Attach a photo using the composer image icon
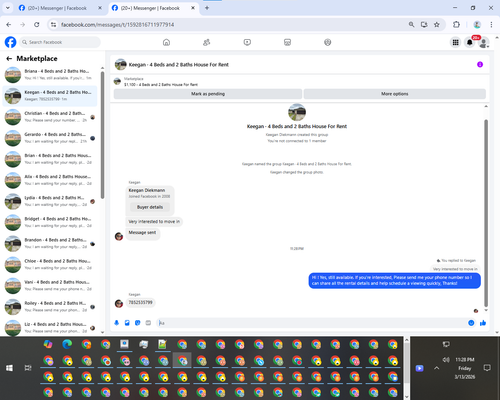This screenshot has height=400, width=500. (x=127, y=323)
